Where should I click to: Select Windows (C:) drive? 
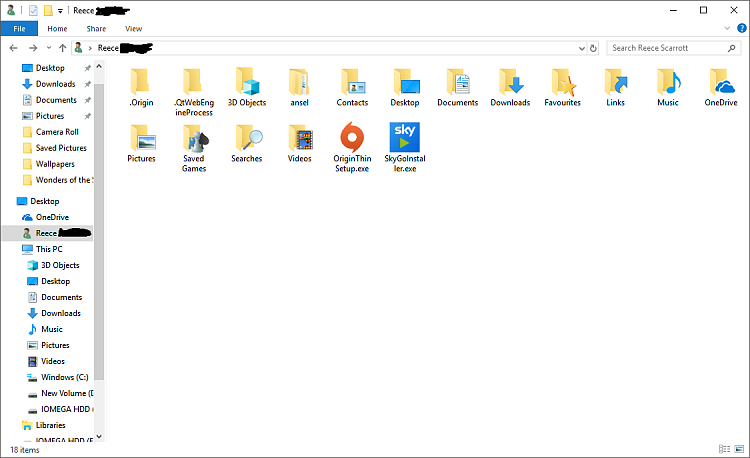point(65,377)
